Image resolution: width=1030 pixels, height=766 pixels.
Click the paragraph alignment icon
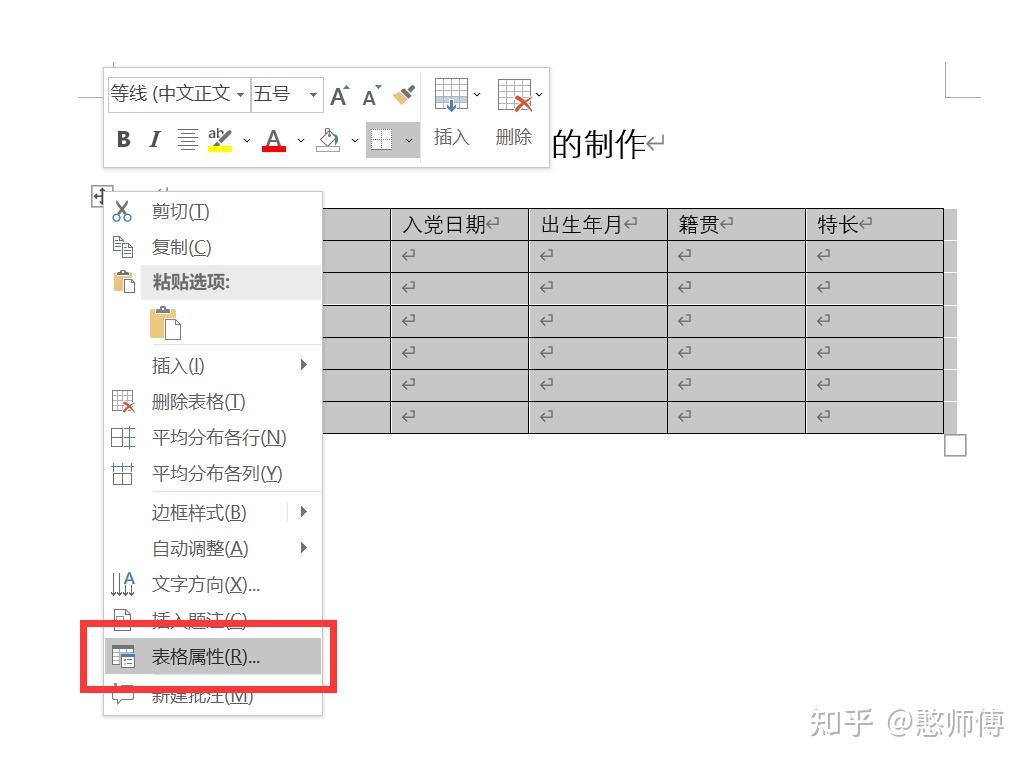pyautogui.click(x=187, y=139)
